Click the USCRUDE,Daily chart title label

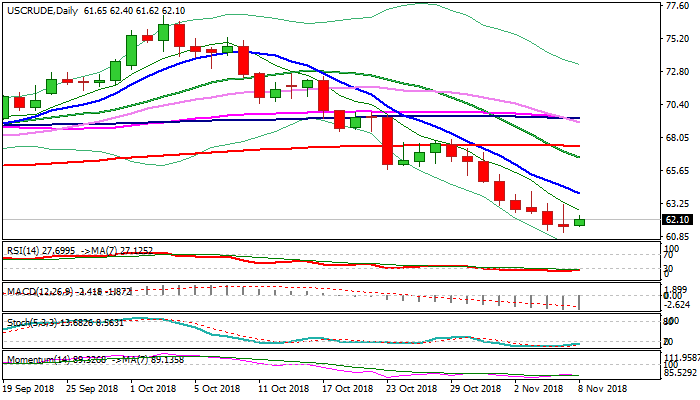[32, 9]
